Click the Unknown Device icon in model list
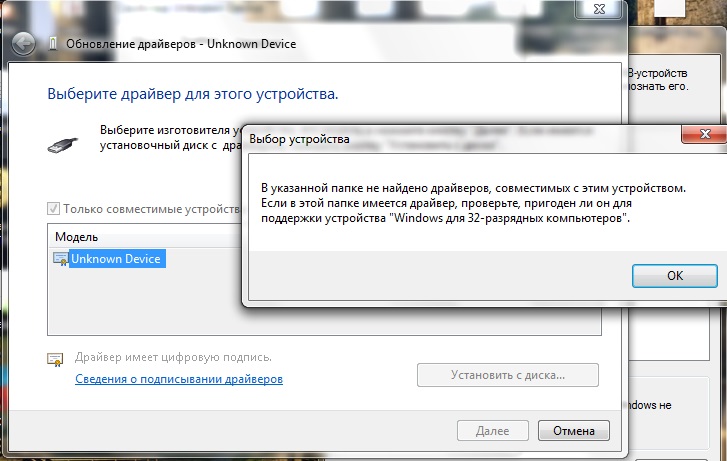The image size is (727, 461). tap(60, 259)
